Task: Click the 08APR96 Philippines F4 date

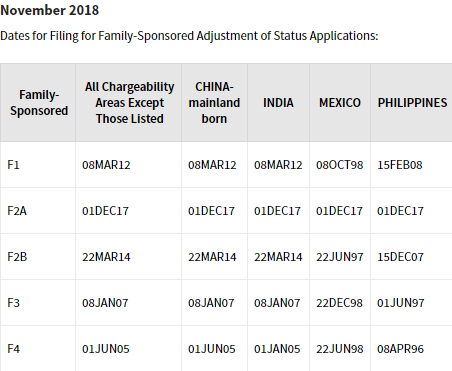Action: pos(400,349)
